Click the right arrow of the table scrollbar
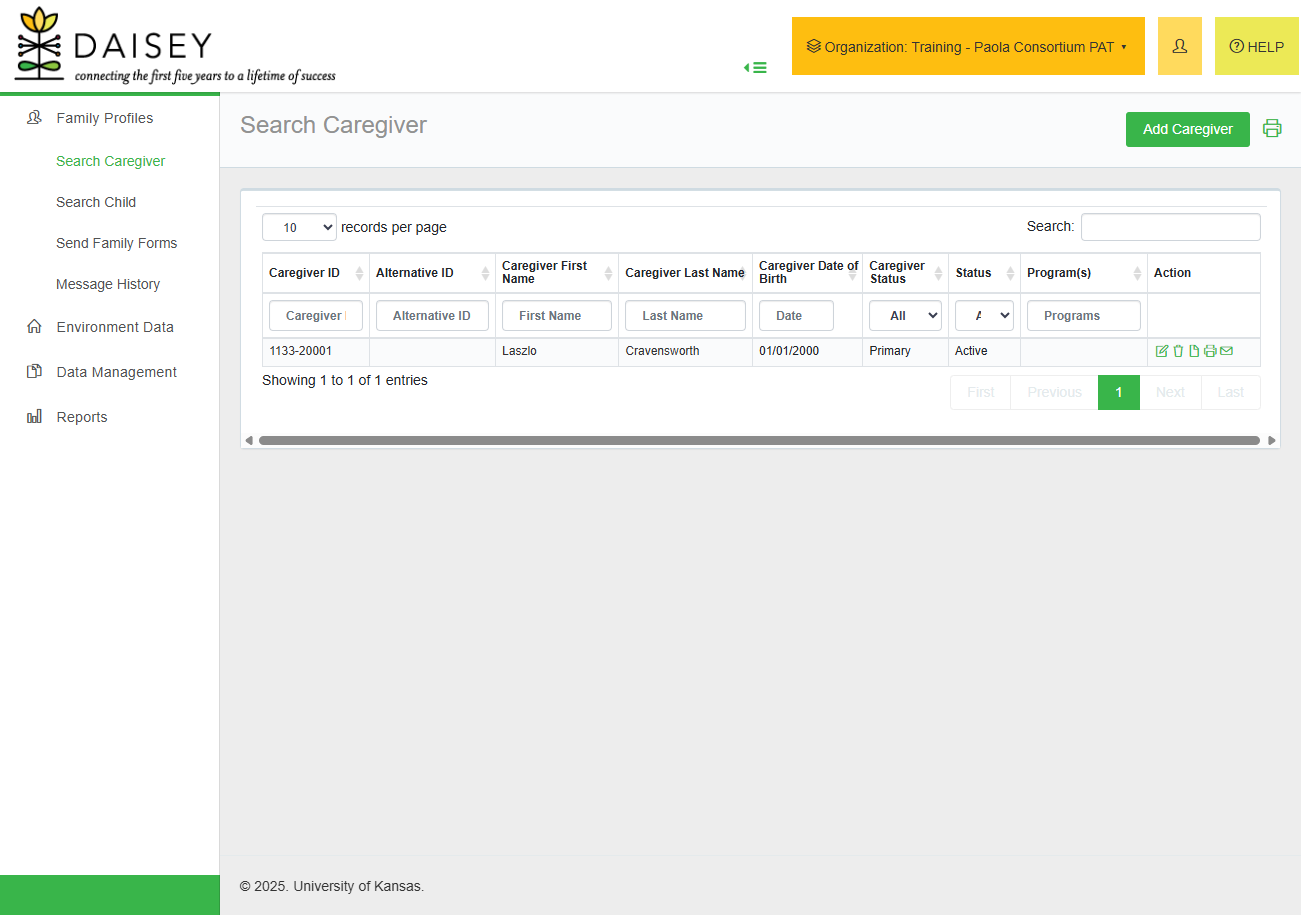 point(1272,440)
